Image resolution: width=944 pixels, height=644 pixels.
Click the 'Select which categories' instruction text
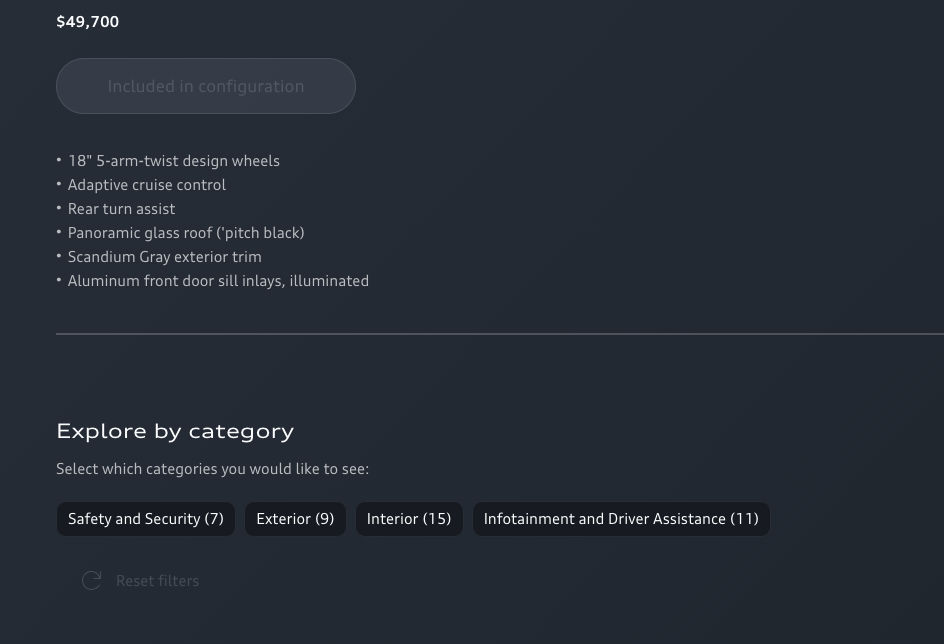point(212,469)
